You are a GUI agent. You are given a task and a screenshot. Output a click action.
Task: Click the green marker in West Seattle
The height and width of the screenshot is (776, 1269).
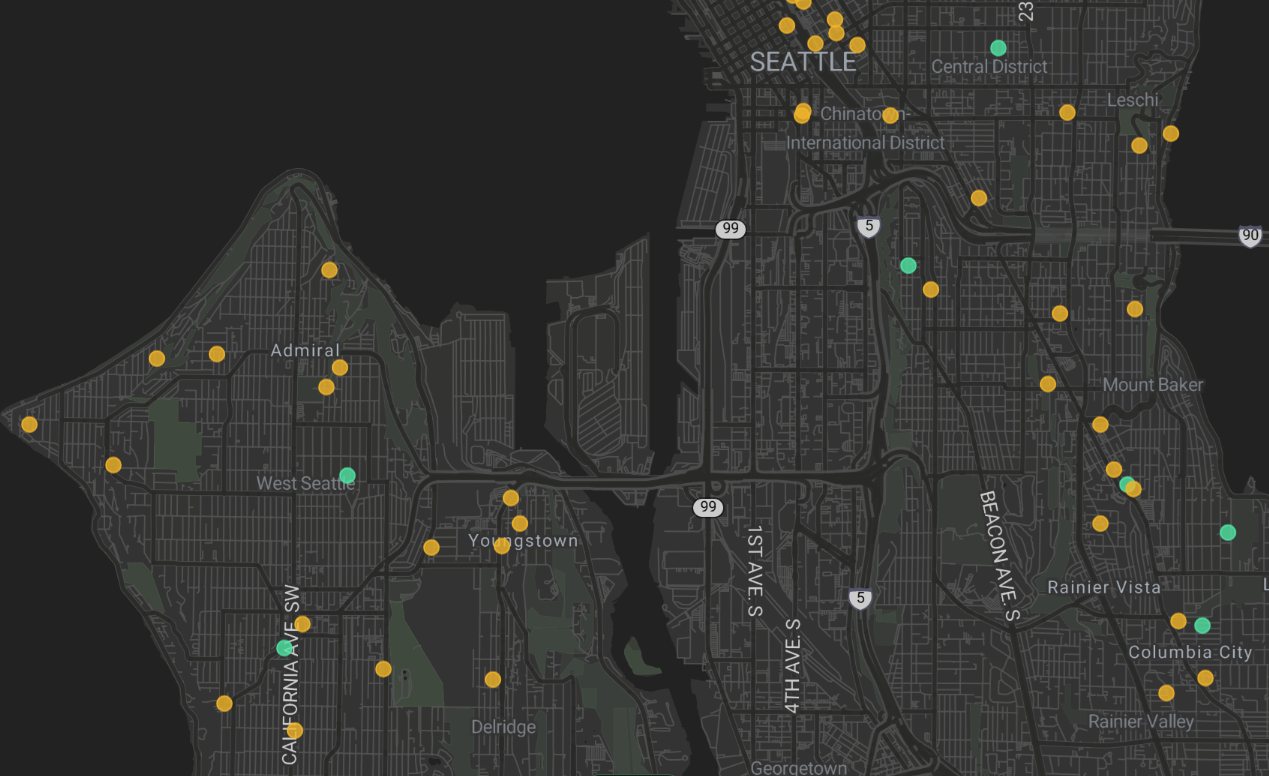(x=345, y=477)
